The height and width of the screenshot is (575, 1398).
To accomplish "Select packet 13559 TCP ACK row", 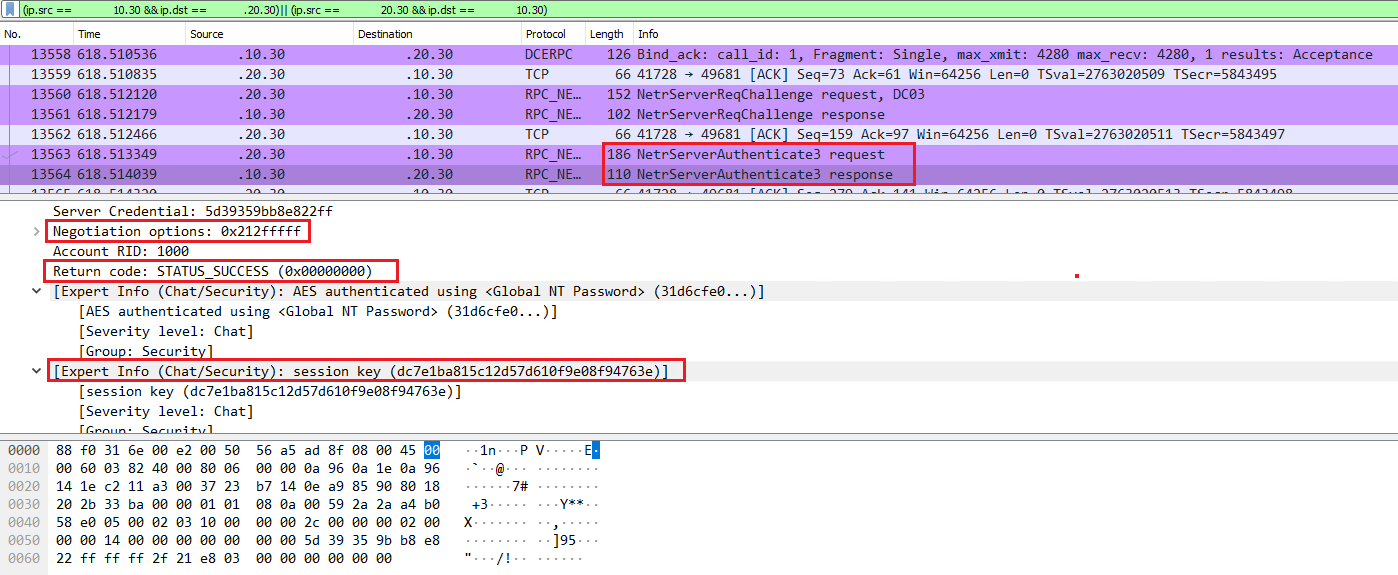I will 699,74.
